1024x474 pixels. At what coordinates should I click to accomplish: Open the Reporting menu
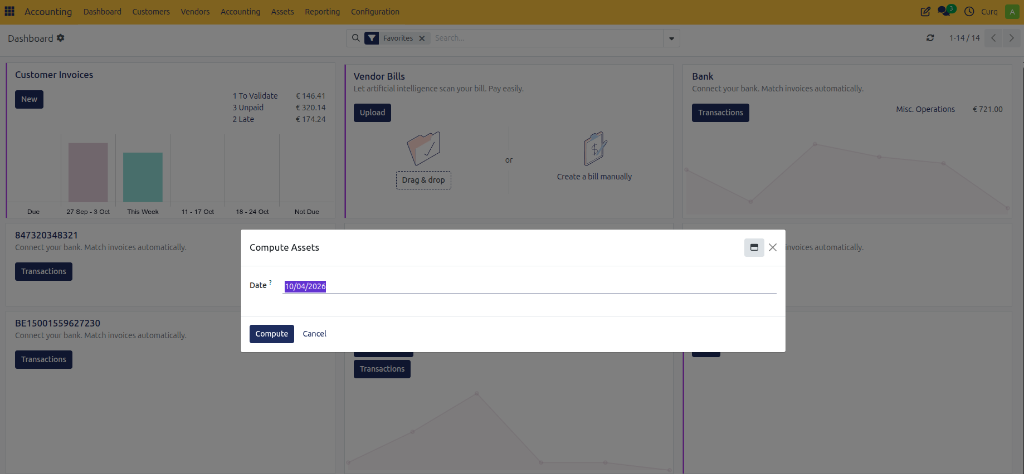pos(322,12)
